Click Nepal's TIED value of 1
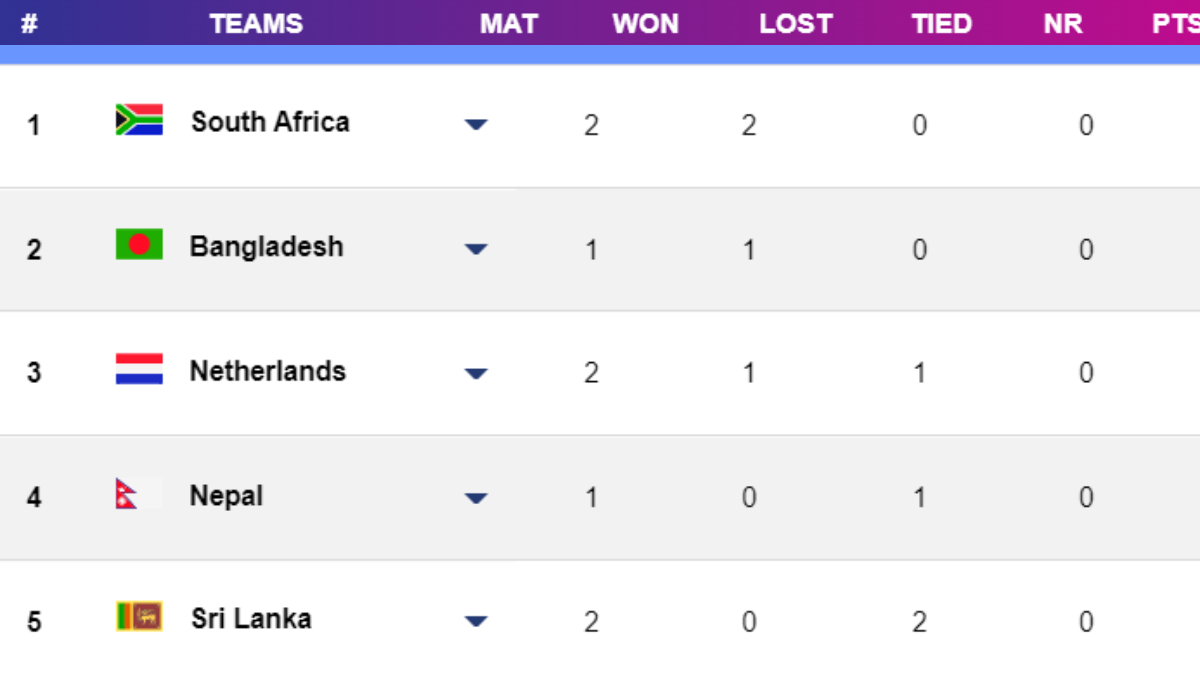1200x675 pixels. pos(919,497)
